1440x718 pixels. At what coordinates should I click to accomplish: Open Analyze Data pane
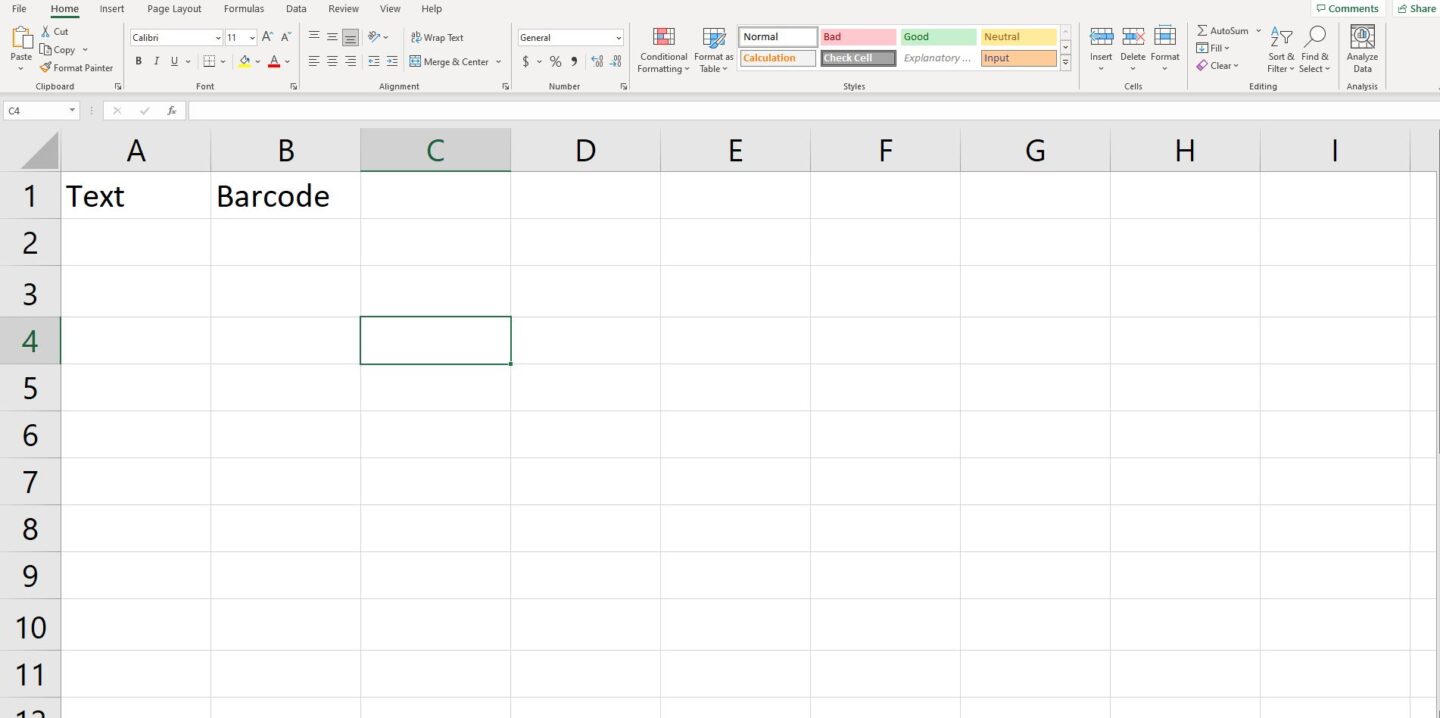coord(1361,50)
